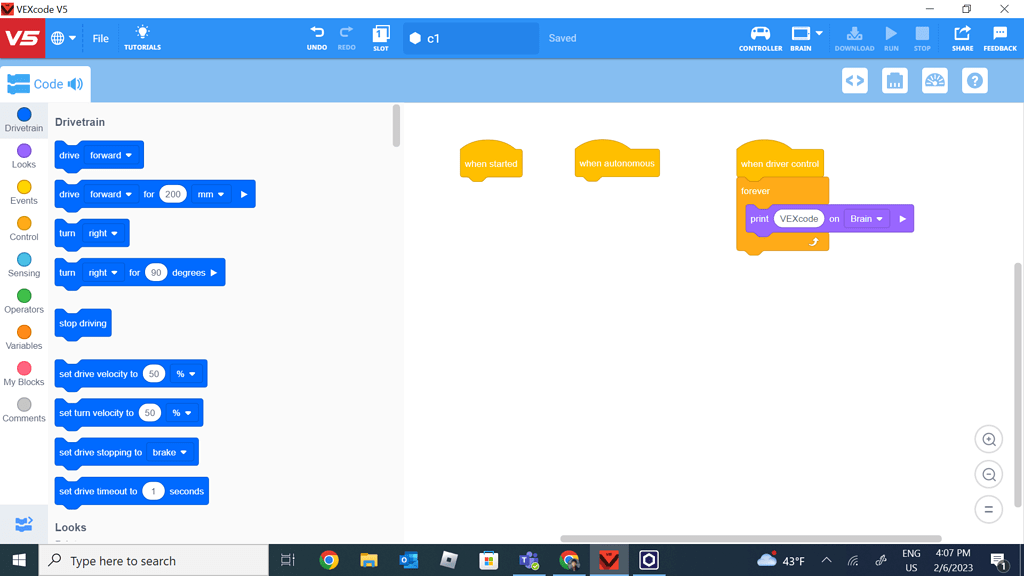Open the Devices window icon
Screen dimensions: 1024x576
894,80
